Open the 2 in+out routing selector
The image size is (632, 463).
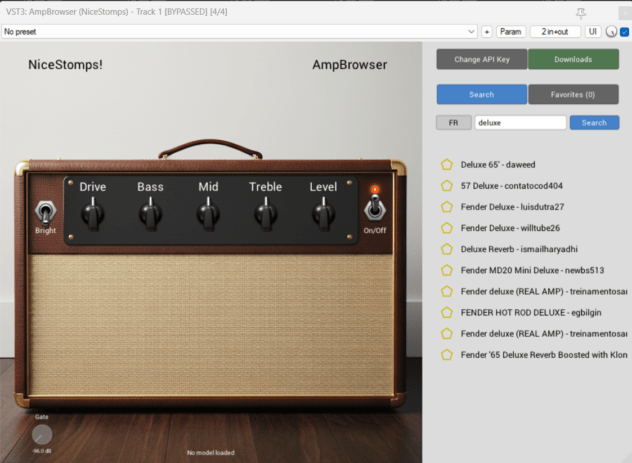(x=555, y=32)
